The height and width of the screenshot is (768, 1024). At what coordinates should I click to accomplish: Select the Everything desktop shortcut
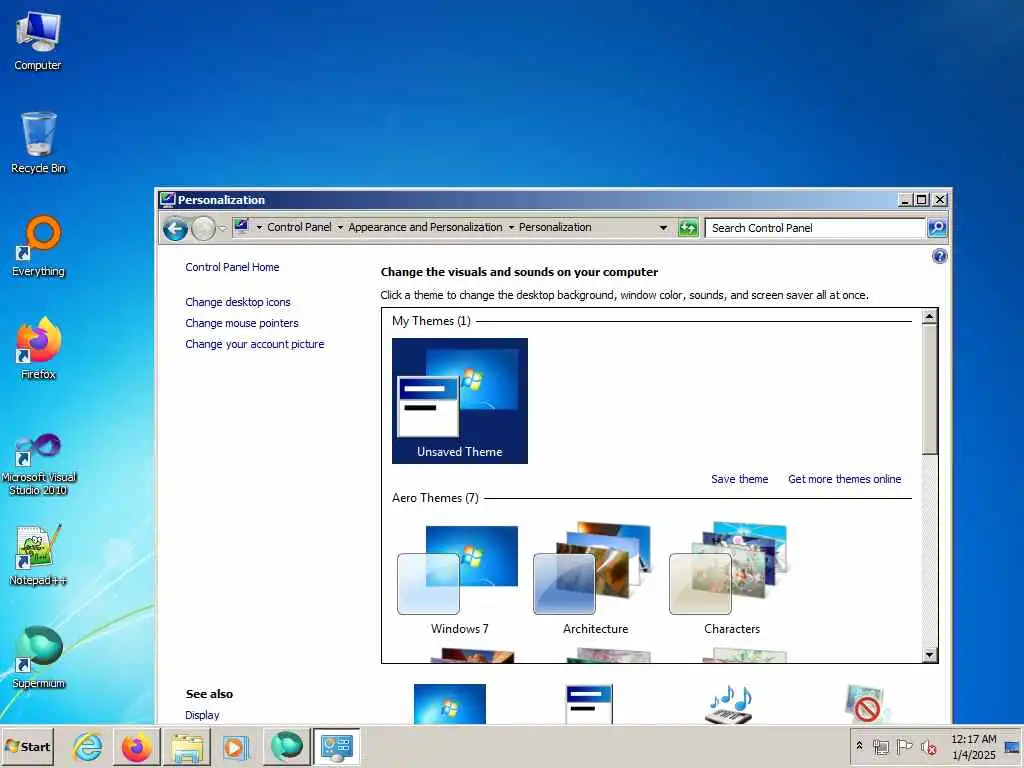[x=39, y=246]
